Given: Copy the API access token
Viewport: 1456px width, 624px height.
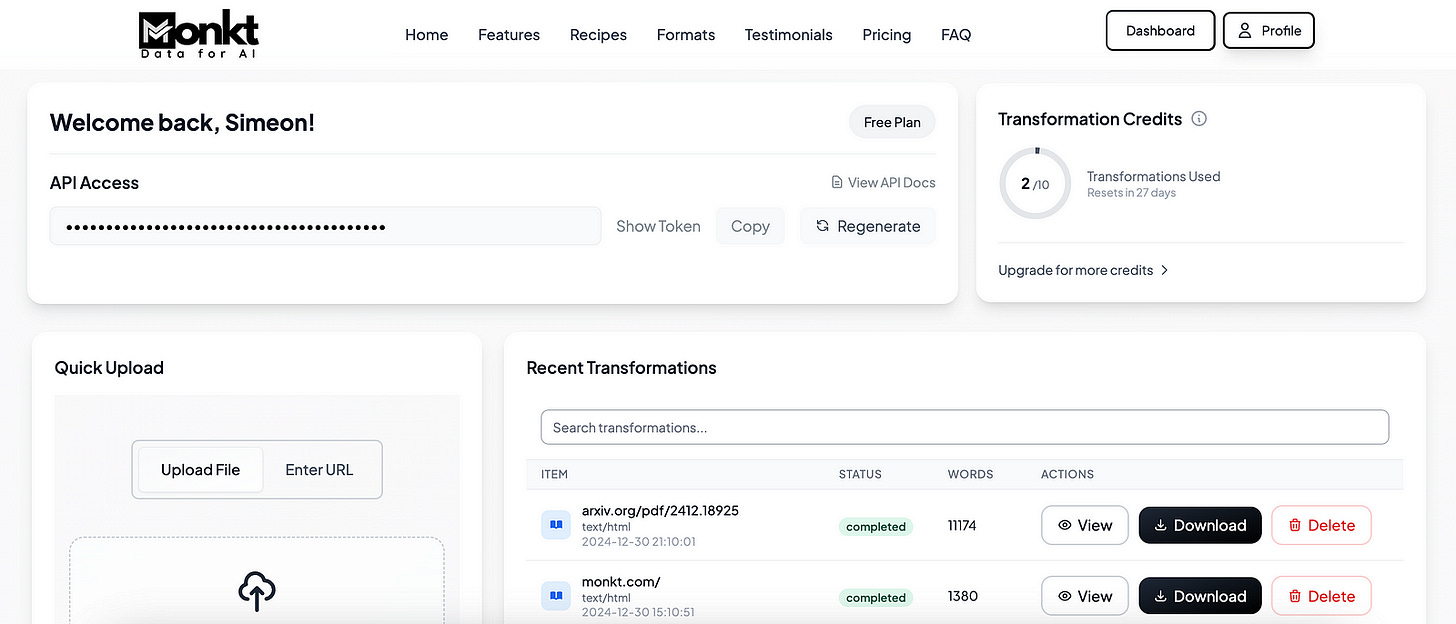Looking at the screenshot, I should [750, 226].
